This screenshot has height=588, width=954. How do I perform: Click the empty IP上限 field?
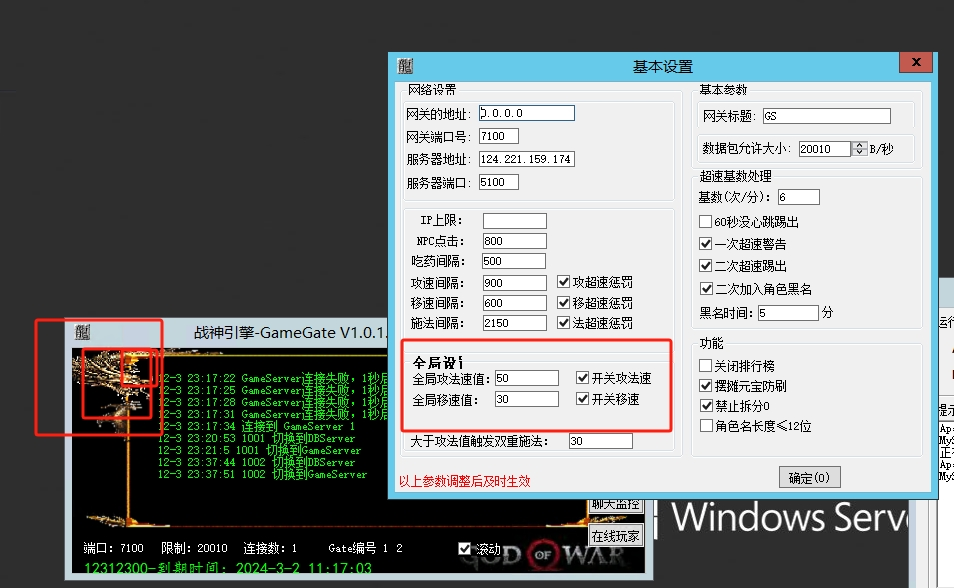click(514, 221)
